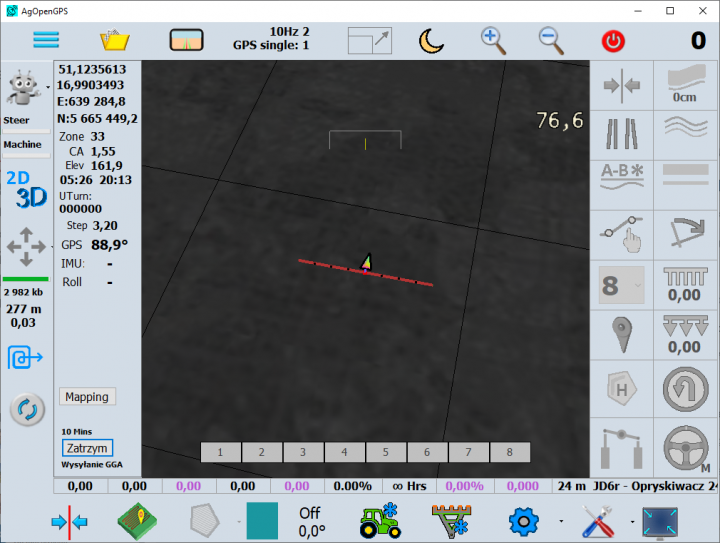Click the teal section color swatch
The image size is (720, 543).
pos(262,521)
